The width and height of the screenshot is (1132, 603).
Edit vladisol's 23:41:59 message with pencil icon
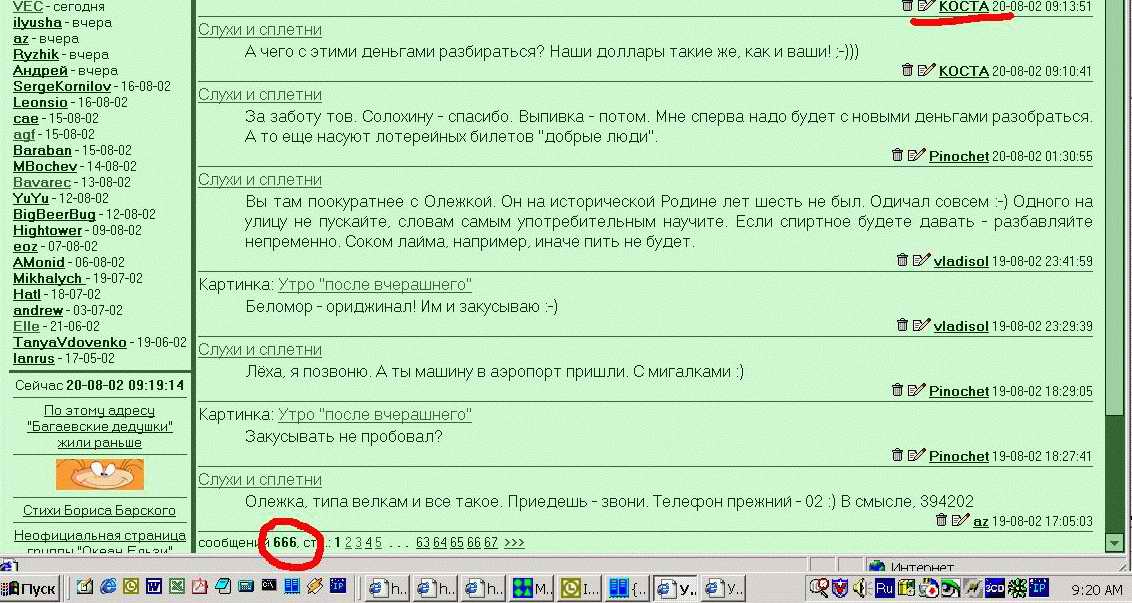921,260
